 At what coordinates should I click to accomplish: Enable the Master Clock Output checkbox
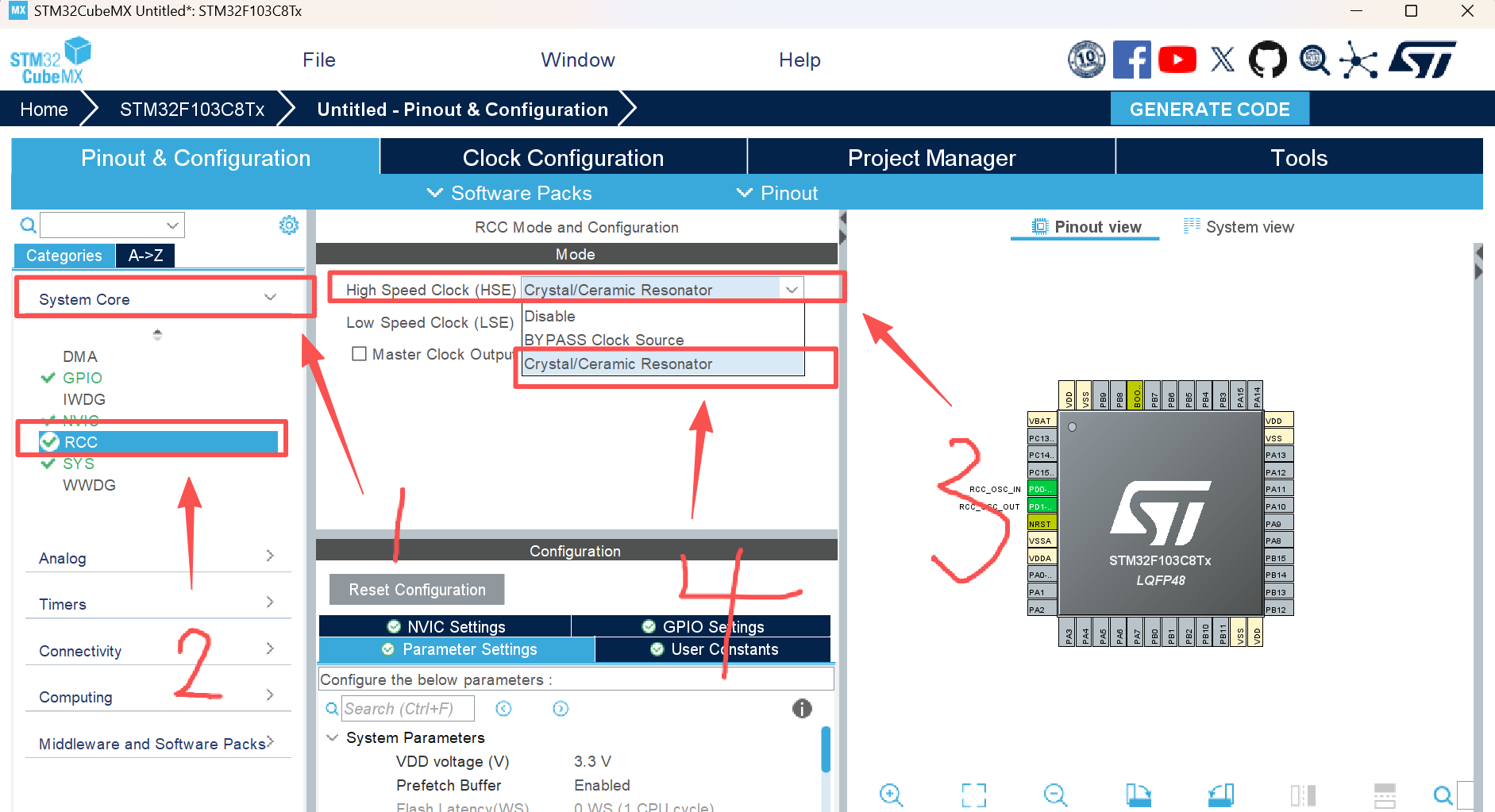359,353
